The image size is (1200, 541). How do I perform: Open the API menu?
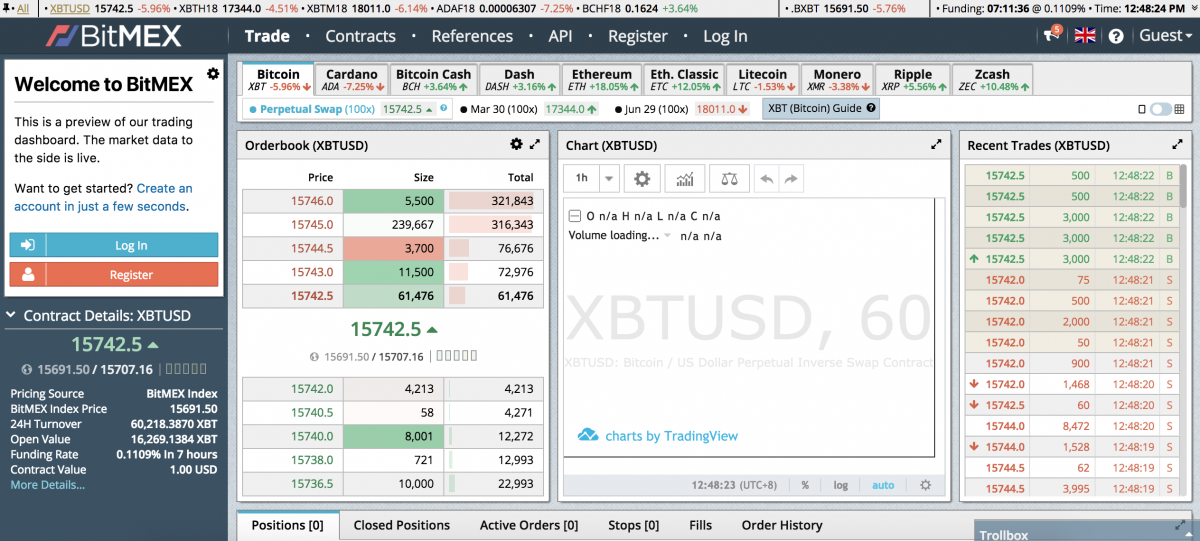click(x=560, y=36)
